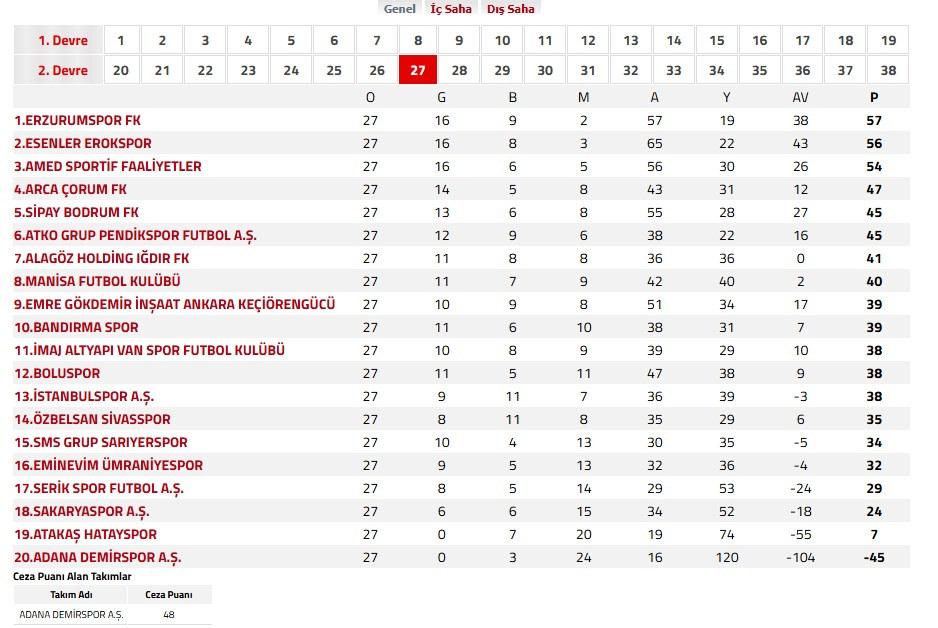Screen dimensions: 938x628
Task: Switch to the Genel standings tab
Action: coord(399,9)
